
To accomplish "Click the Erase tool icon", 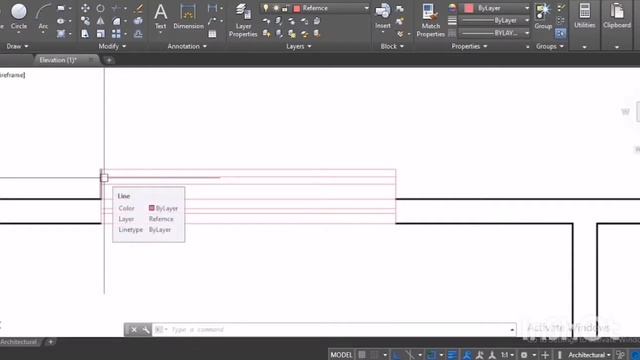I will point(138,8).
